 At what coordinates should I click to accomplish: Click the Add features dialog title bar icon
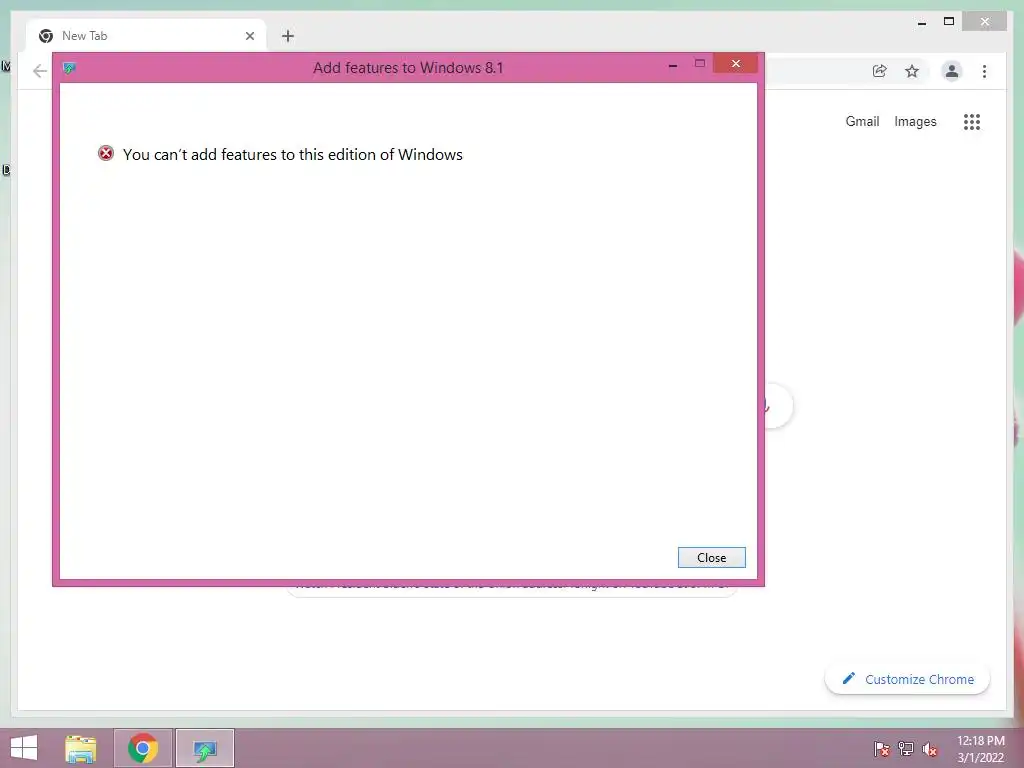point(69,68)
